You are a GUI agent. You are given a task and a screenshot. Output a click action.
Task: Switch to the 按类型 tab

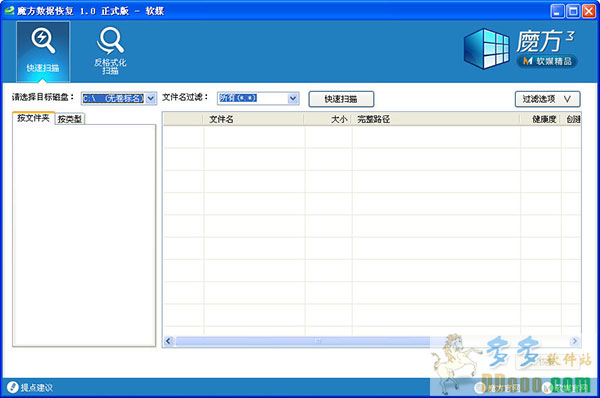click(70, 119)
